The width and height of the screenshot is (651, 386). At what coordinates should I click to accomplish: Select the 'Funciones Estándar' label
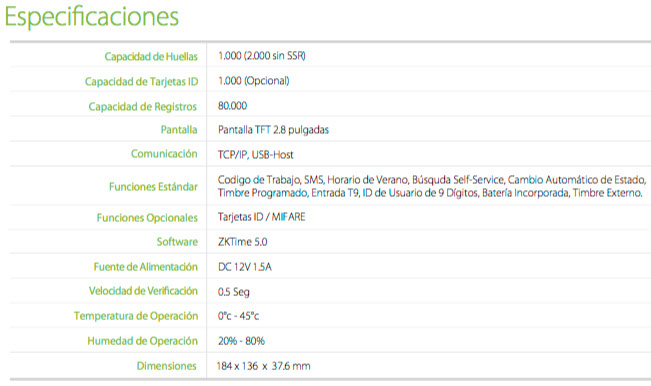(153, 187)
